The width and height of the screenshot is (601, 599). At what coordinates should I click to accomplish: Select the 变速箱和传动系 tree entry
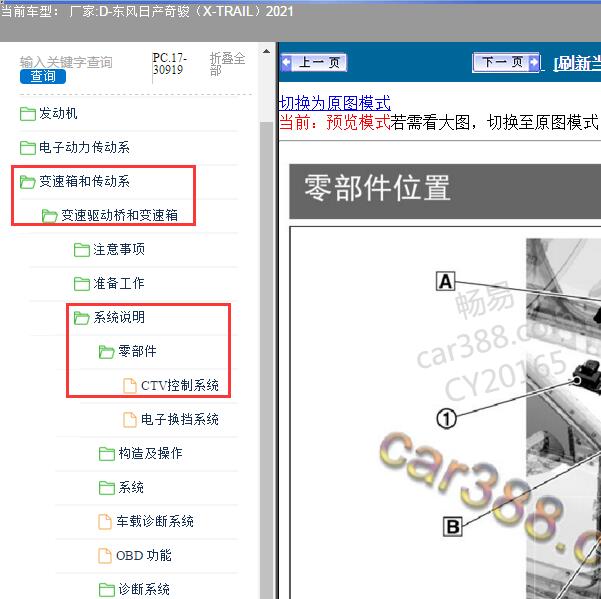(x=84, y=182)
